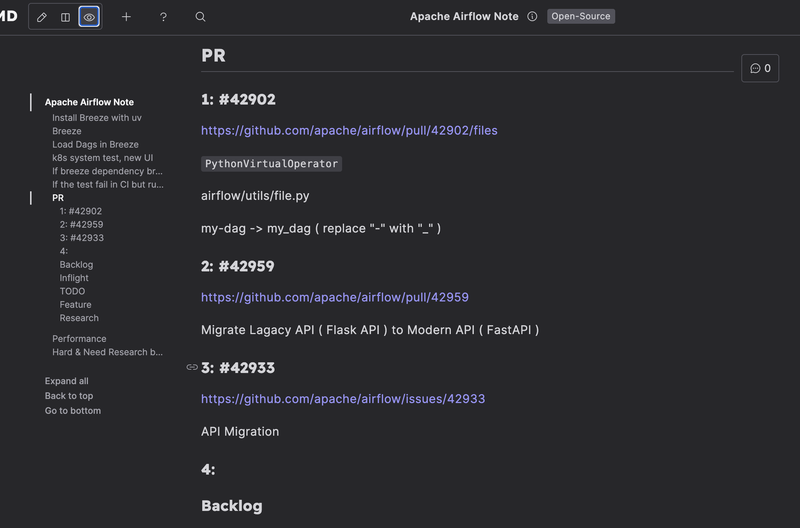
Task: Go to k8s system test, new UI
Action: [x=103, y=158]
